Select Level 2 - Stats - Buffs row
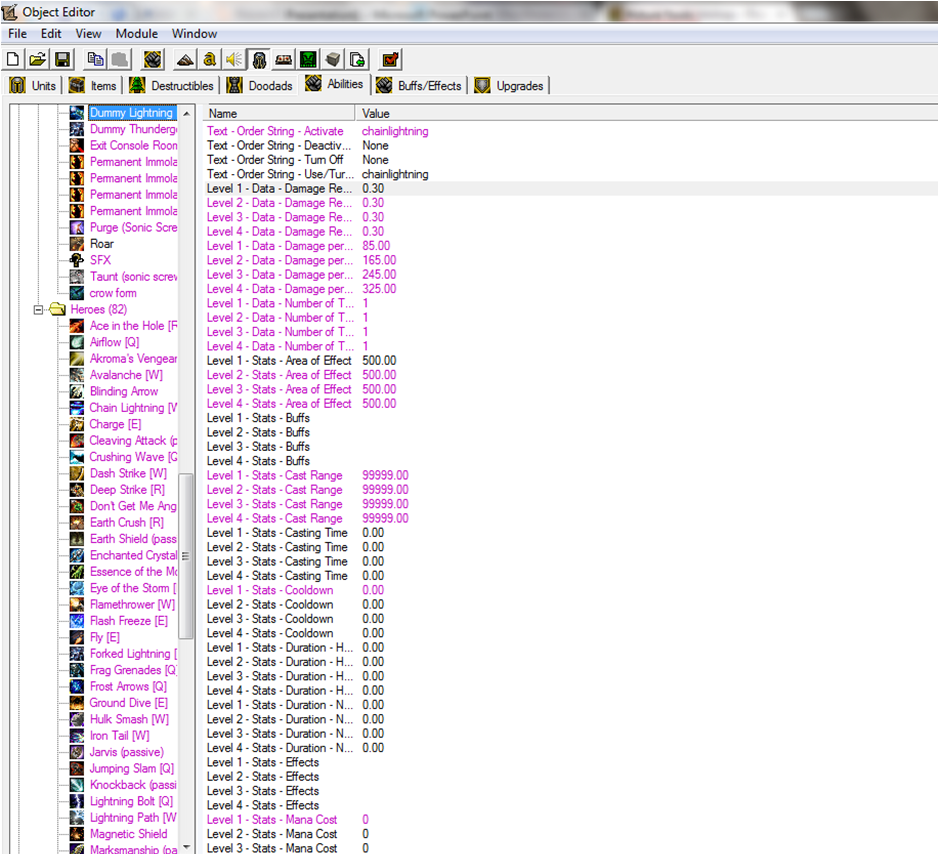939x855 pixels. click(x=571, y=432)
